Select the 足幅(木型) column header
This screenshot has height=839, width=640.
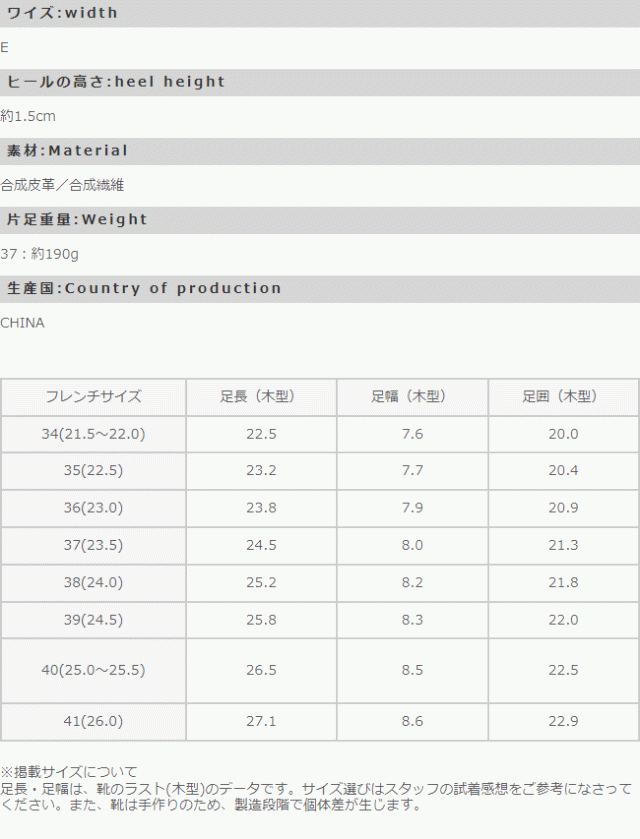pos(412,397)
